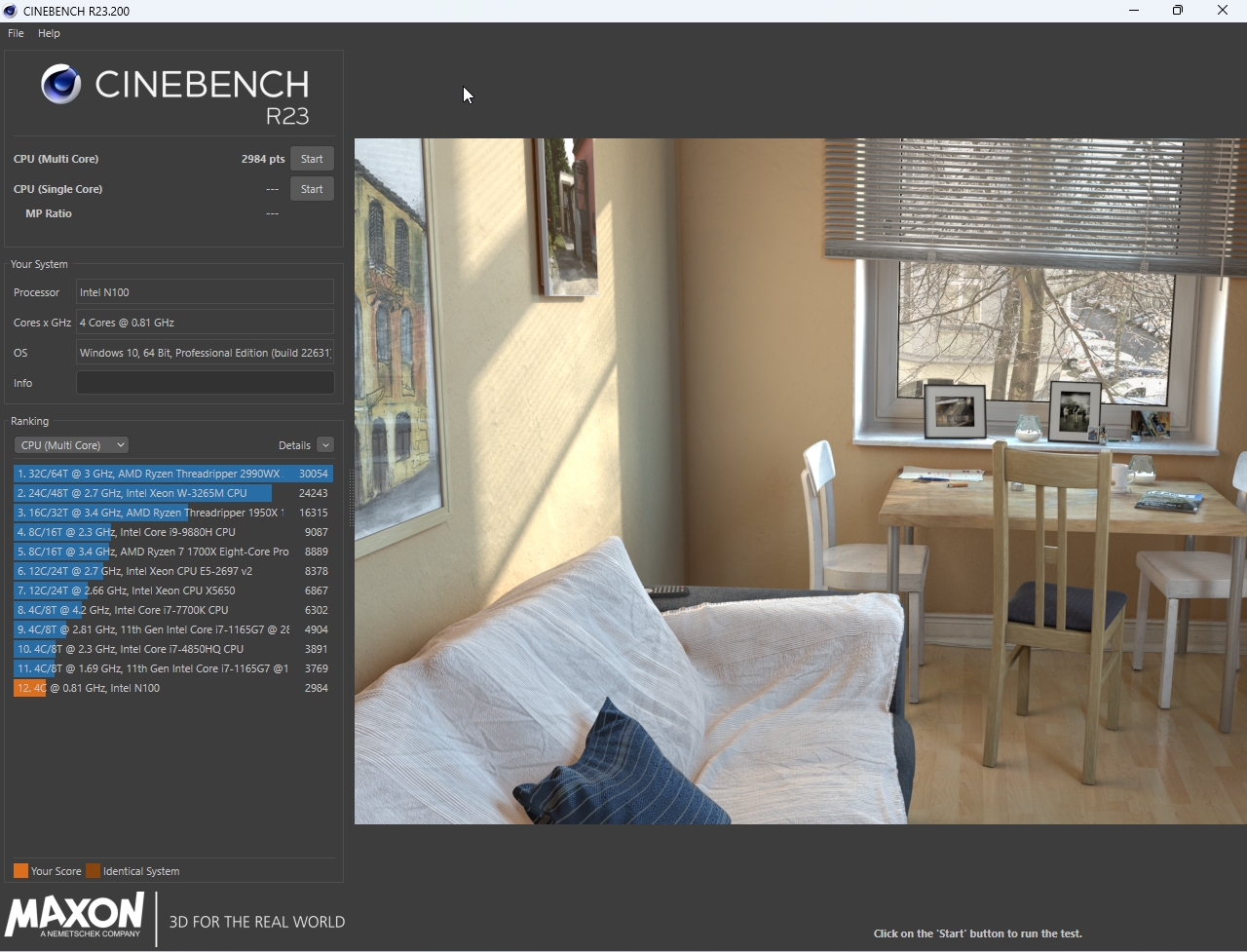Click the CPU (Single Core) label

pyautogui.click(x=58, y=189)
